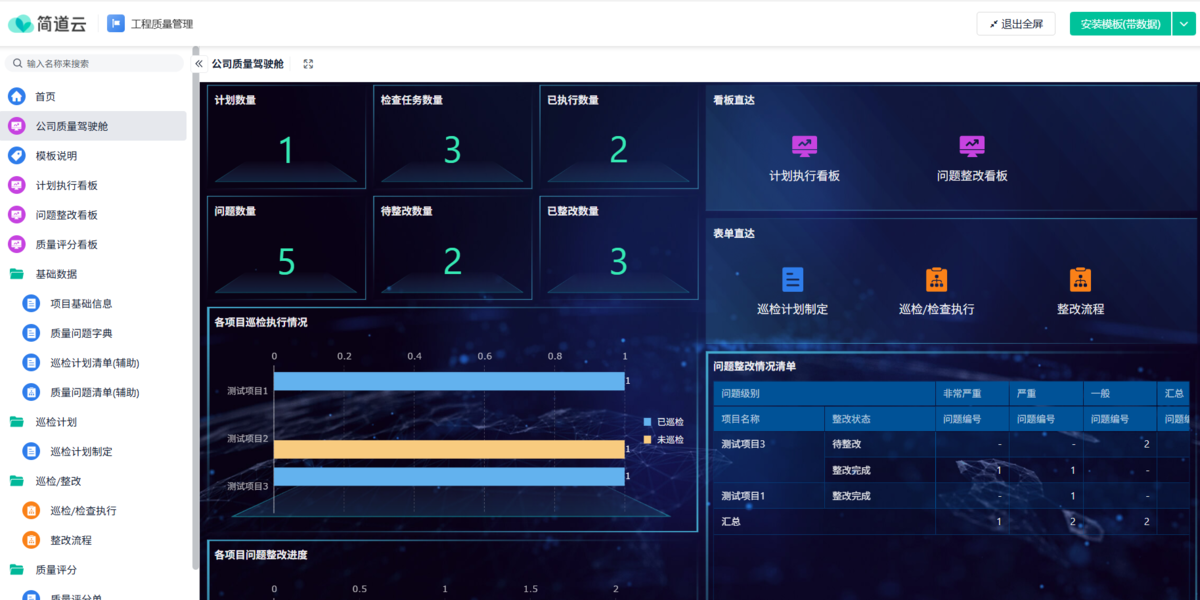
Task: Toggle 已巡检 legend entry in chart
Action: [664, 422]
